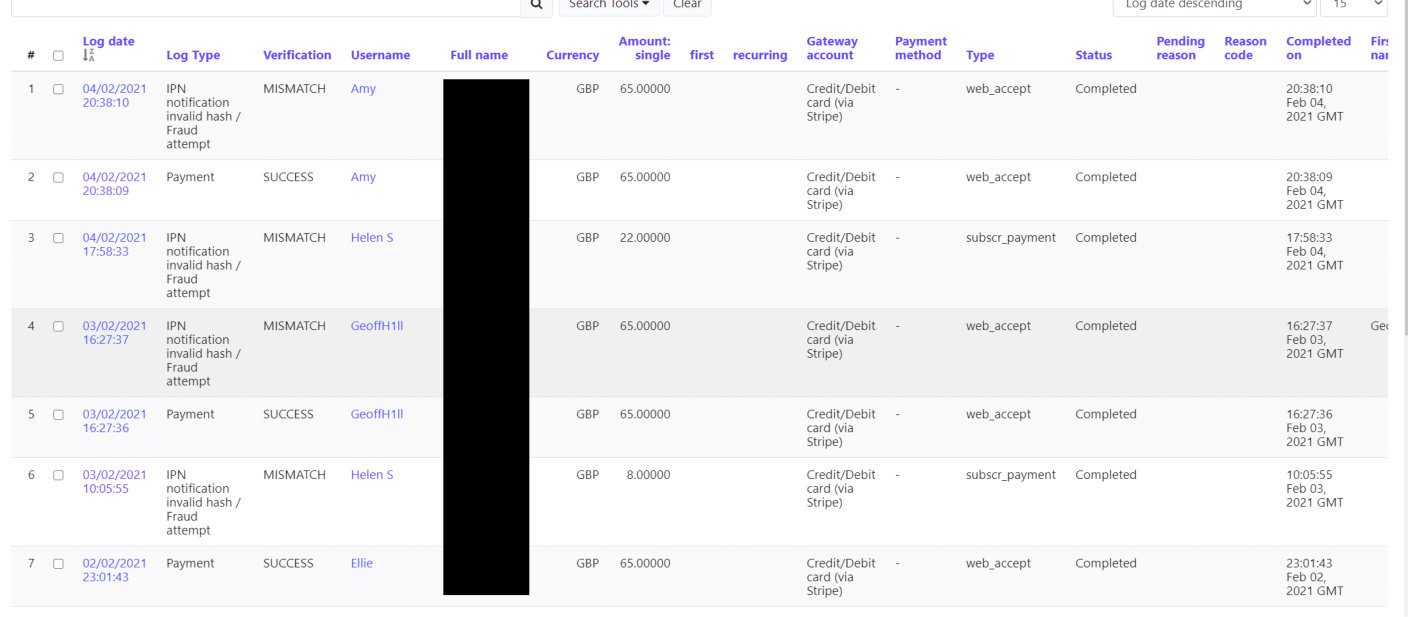
Task: Sort by the Reason code column header
Action: 1245,48
